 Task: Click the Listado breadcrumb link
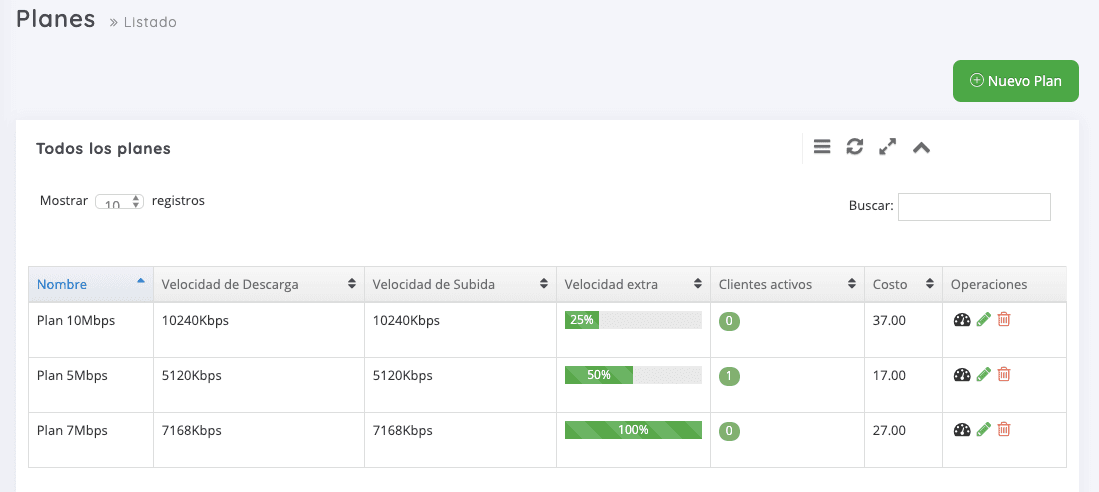[x=150, y=22]
